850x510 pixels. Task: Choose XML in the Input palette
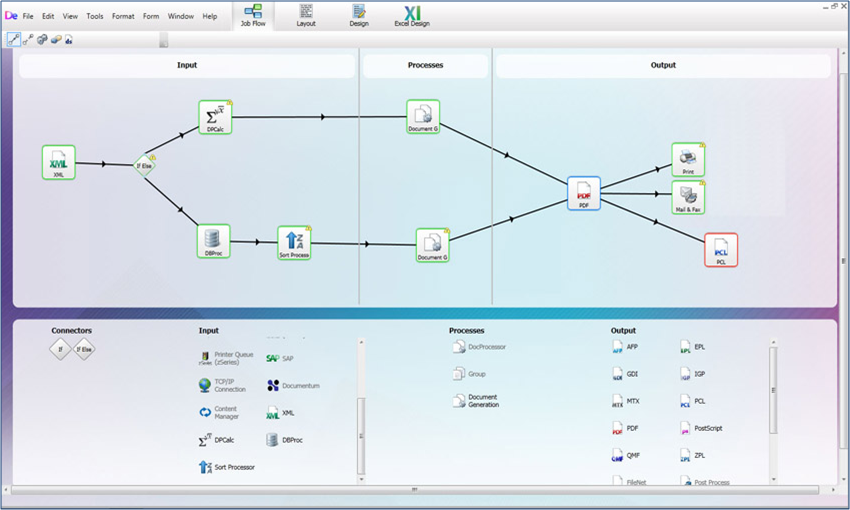(280, 413)
